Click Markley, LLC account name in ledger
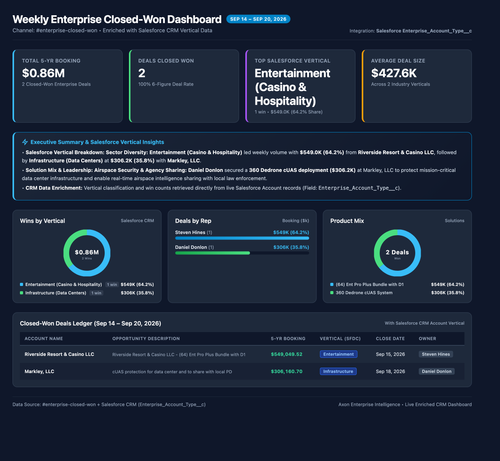Viewport: 500px width, 461px height. [x=39, y=371]
